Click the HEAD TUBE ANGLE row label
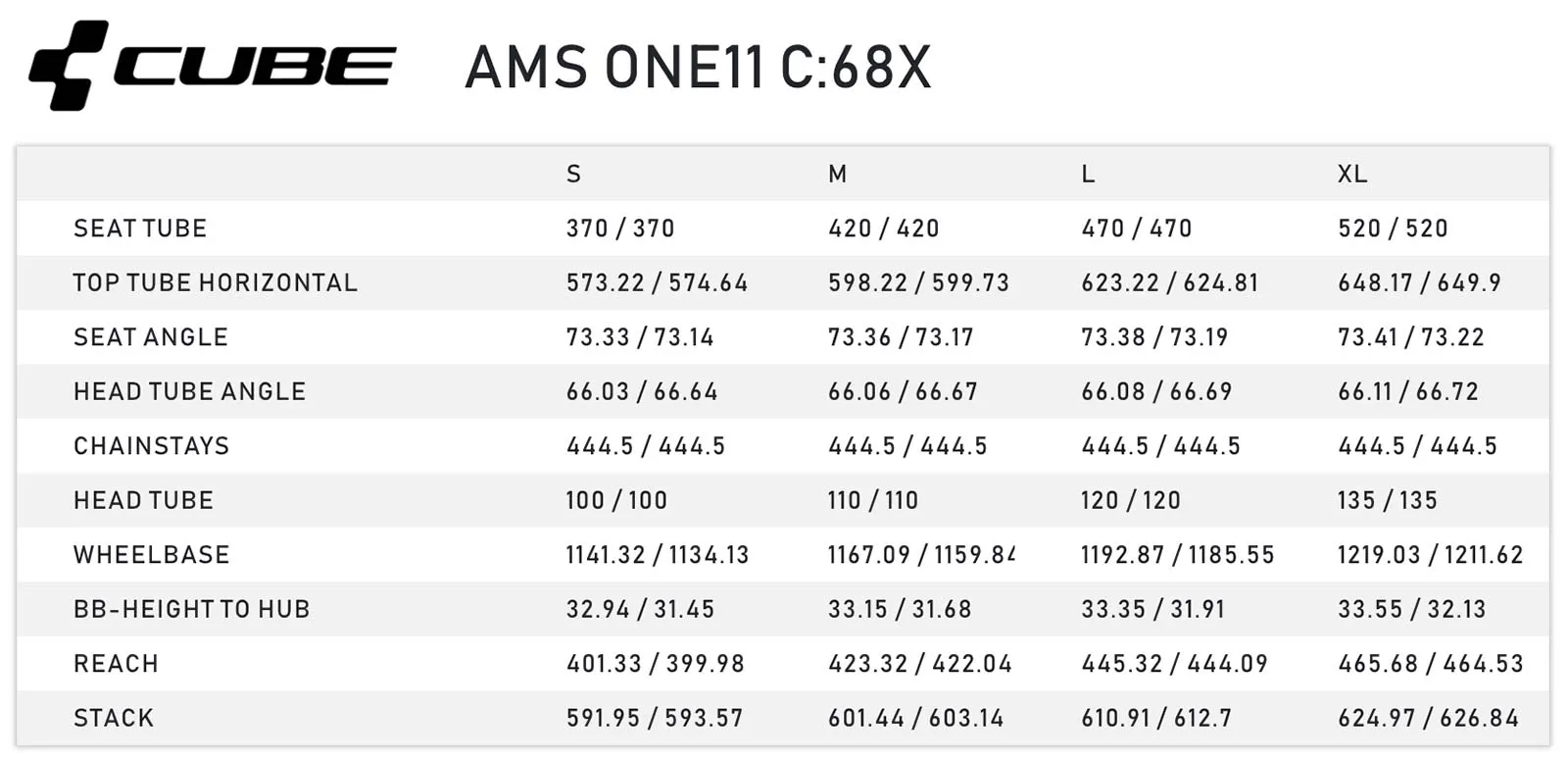Screen dimensions: 1568x760 point(190,392)
